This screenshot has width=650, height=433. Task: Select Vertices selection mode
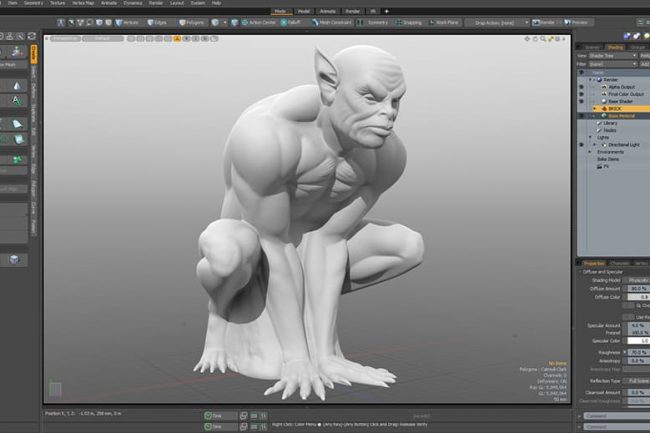coord(127,21)
